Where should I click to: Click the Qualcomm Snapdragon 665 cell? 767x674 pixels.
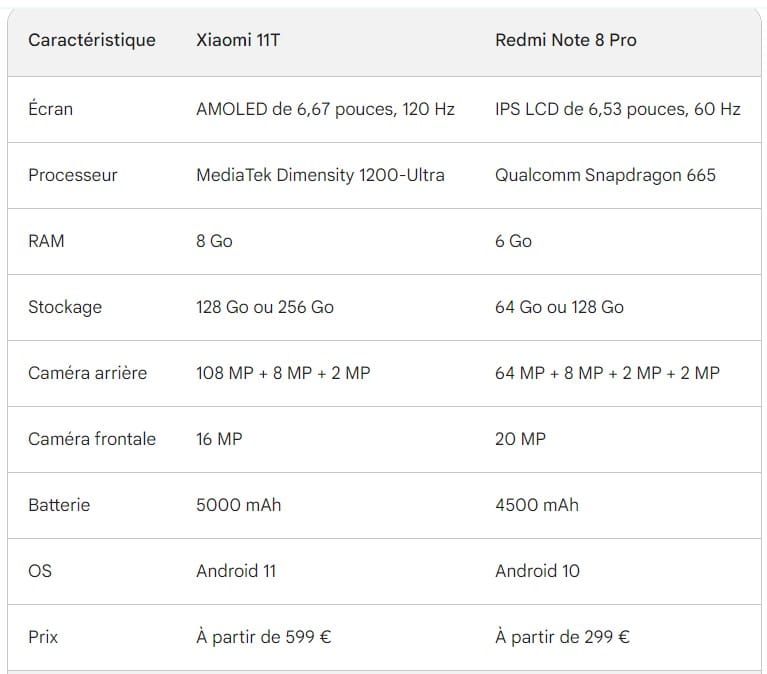605,175
